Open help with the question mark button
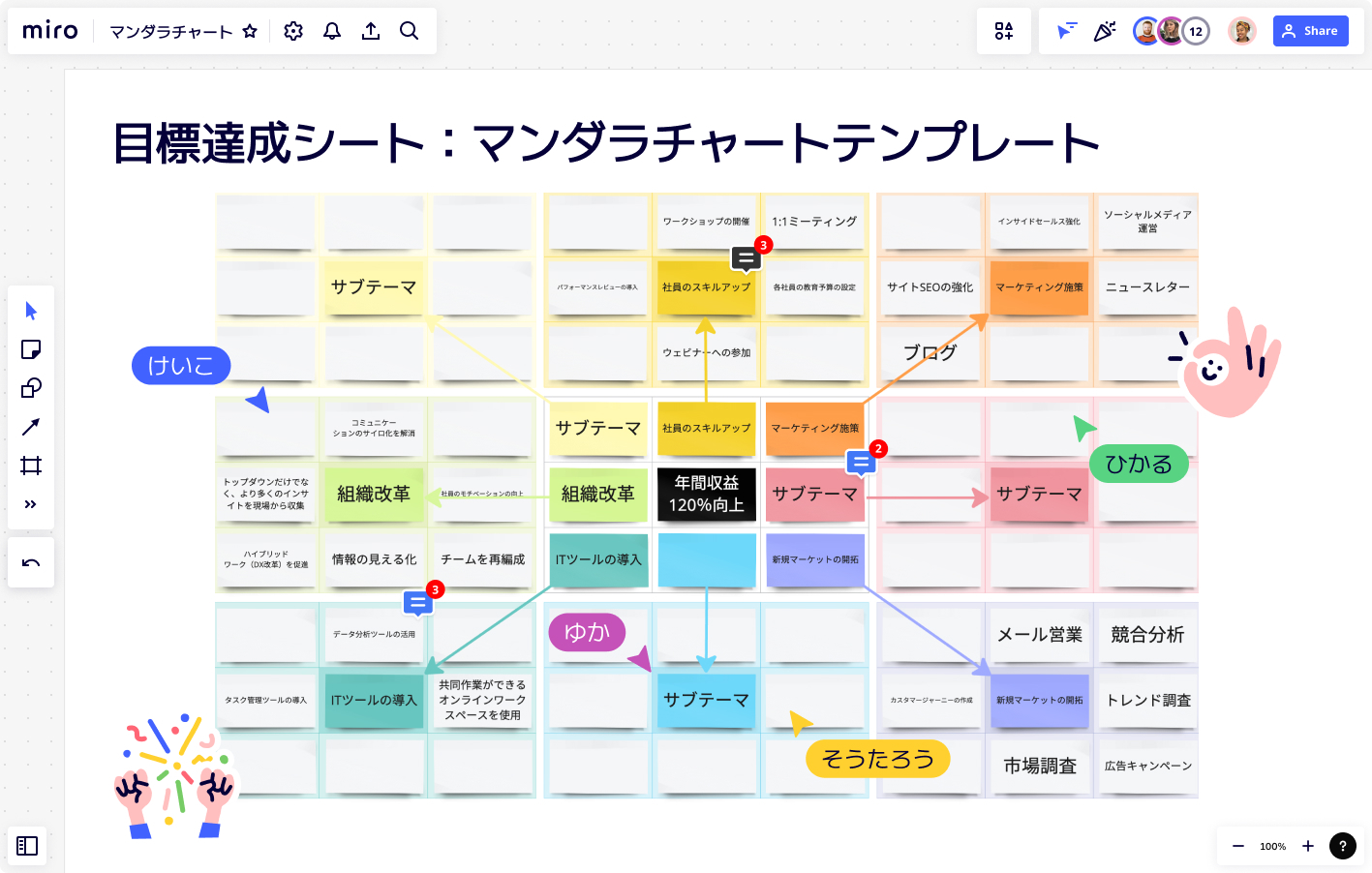The height and width of the screenshot is (873, 1372). click(x=1343, y=846)
